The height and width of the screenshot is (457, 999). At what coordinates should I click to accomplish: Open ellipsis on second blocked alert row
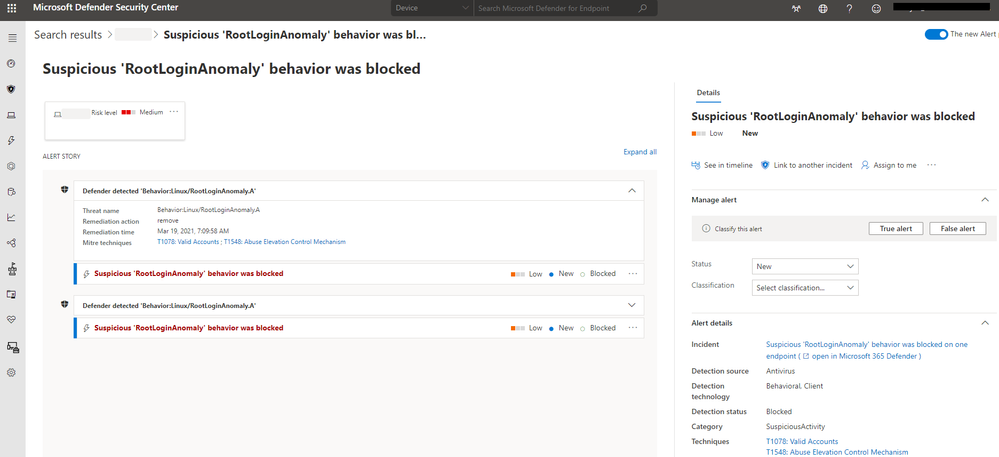point(633,328)
